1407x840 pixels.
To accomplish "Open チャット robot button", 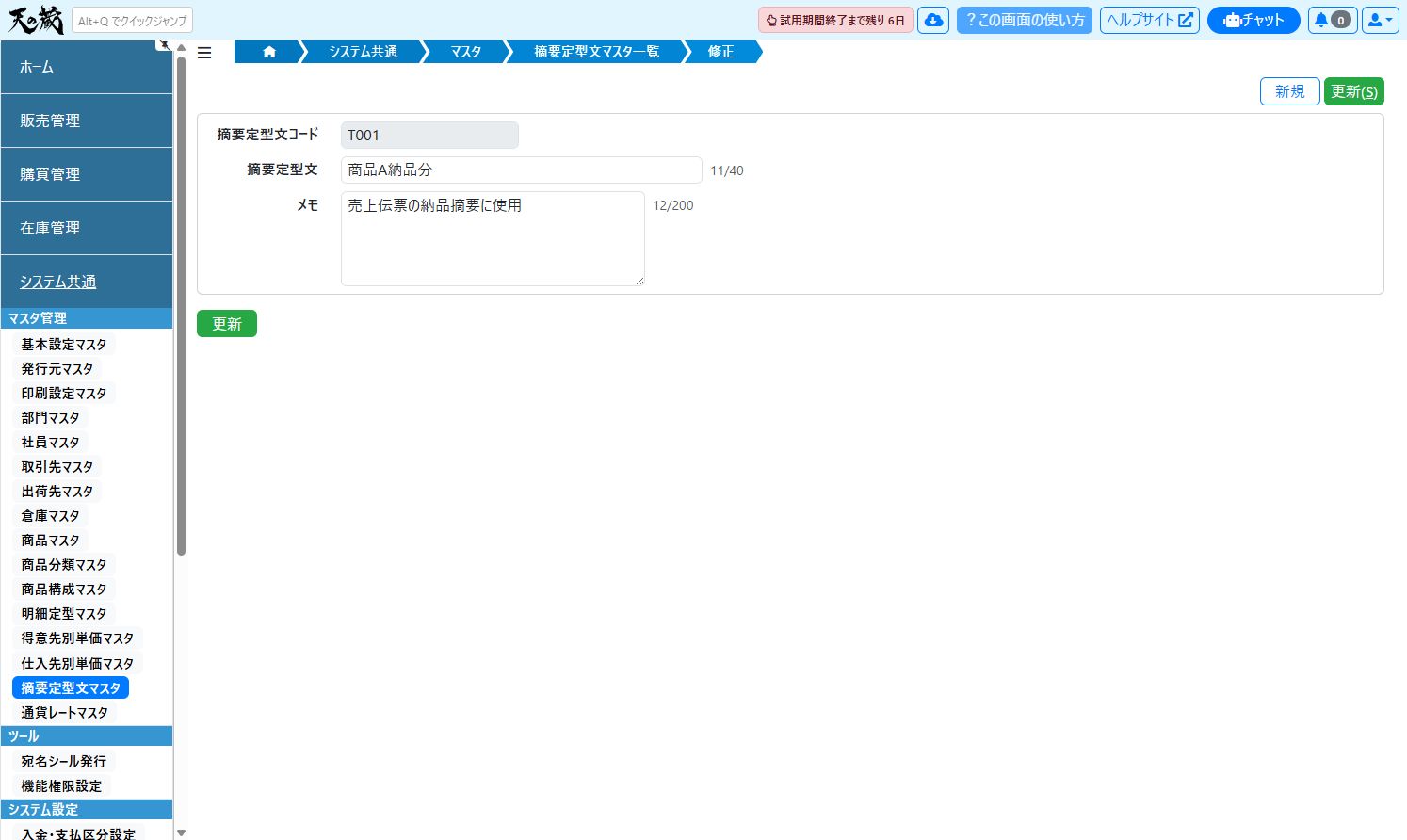I will pos(1253,20).
